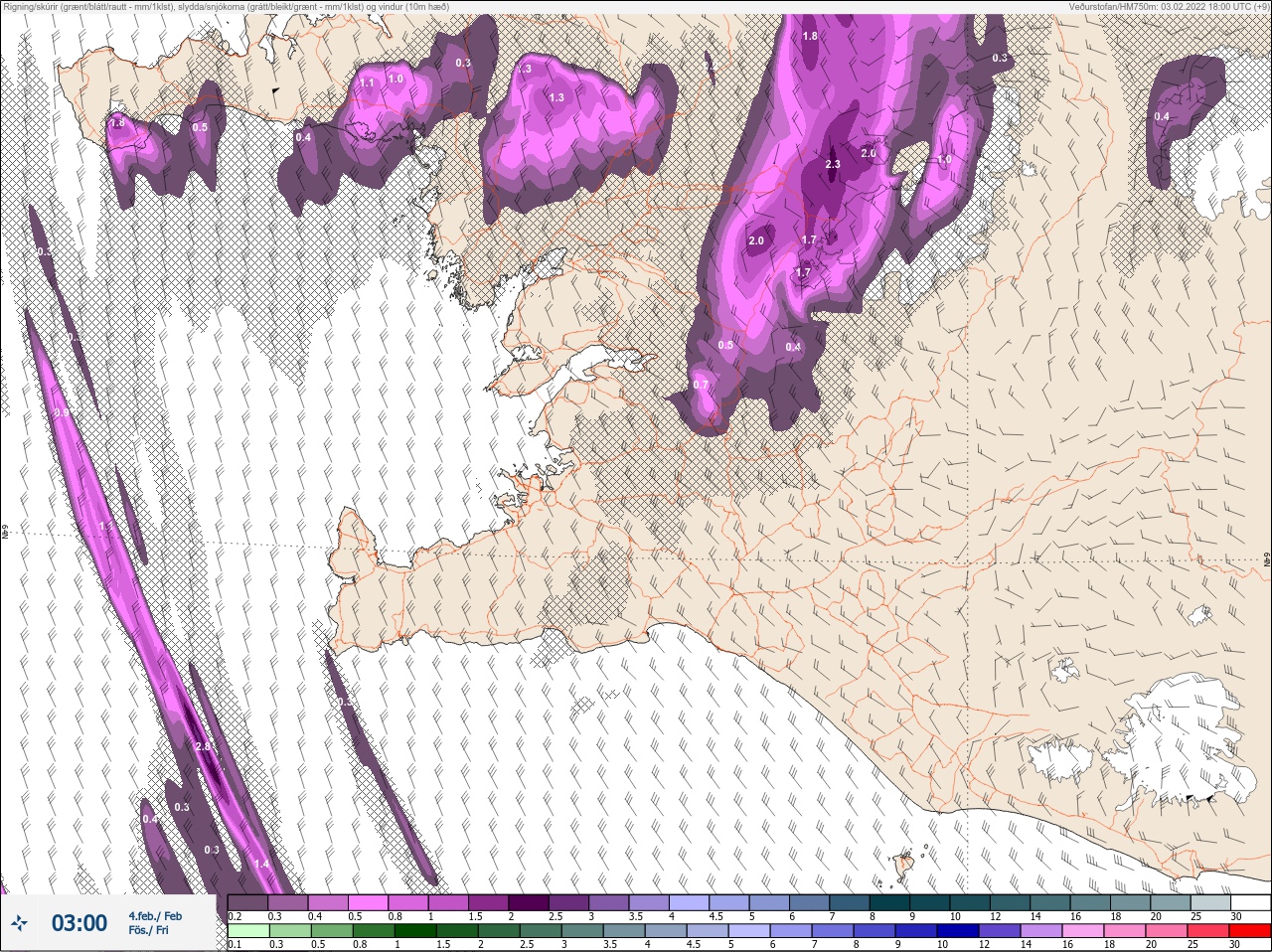Pick the bottom-row swatch between 20 and 25

(x=1167, y=931)
